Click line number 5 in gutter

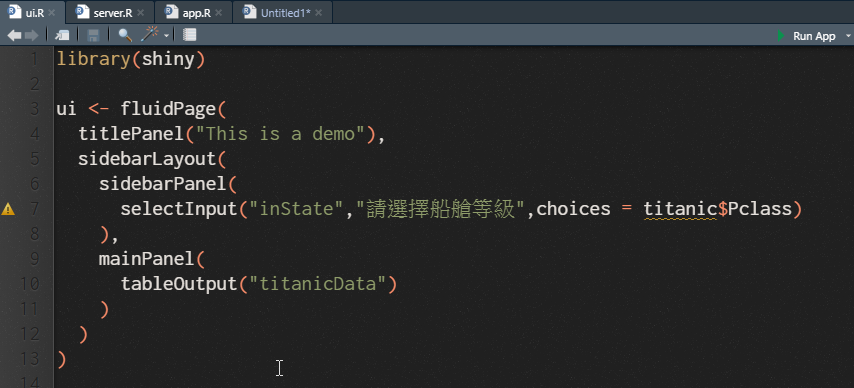(35, 159)
